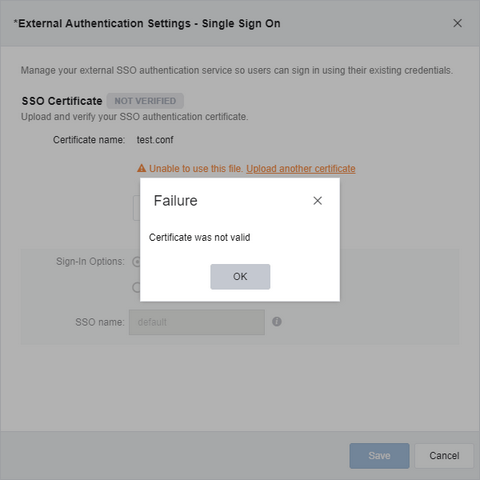
Task: Click the SSO name label
Action: point(100,322)
